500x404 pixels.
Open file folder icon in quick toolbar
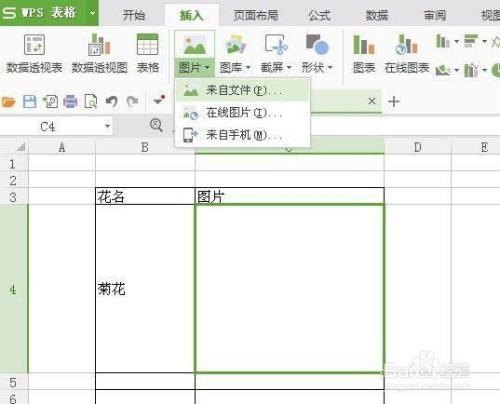click(x=8, y=101)
